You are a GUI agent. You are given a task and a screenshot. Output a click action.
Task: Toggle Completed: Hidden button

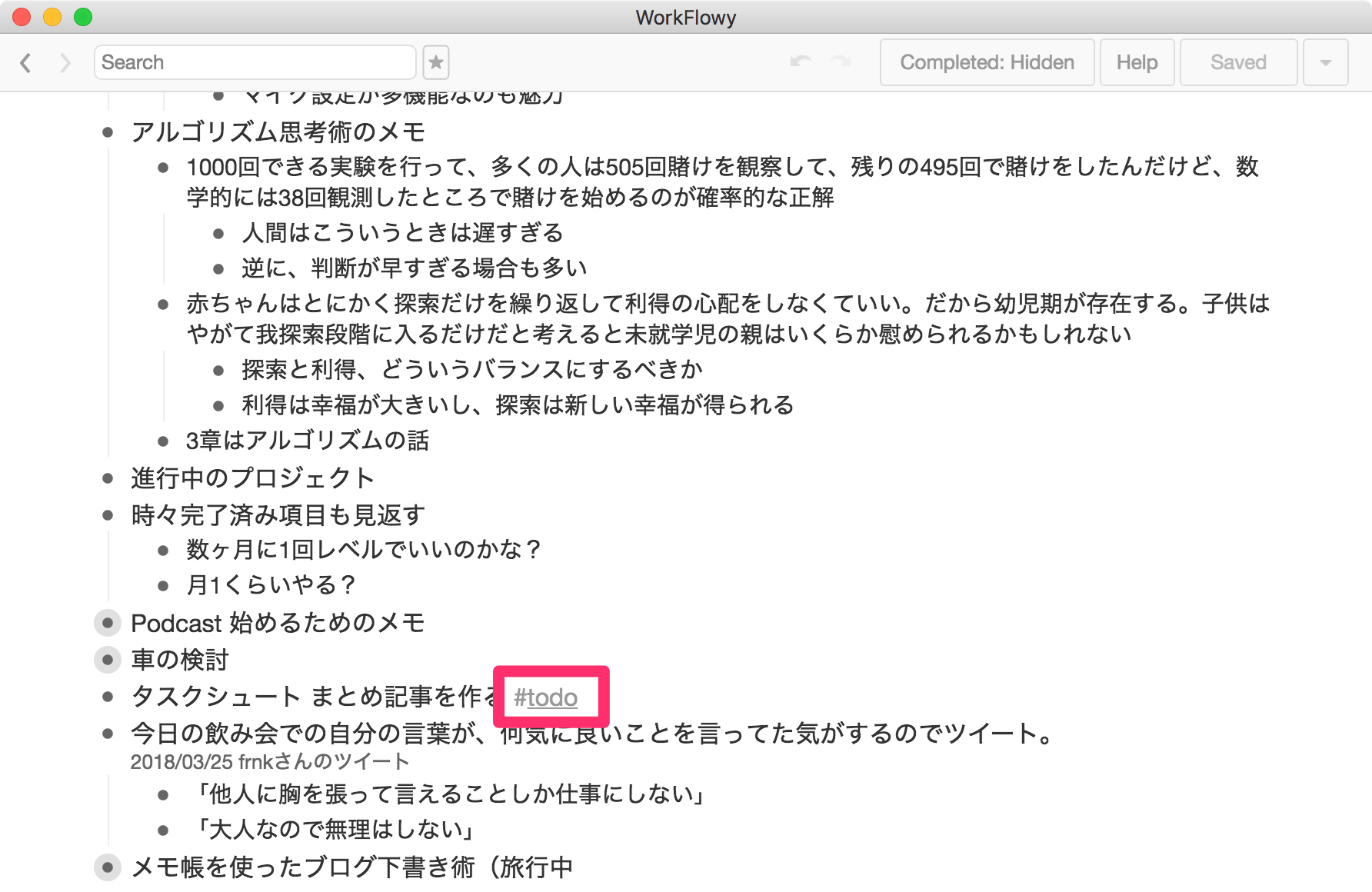[x=987, y=62]
